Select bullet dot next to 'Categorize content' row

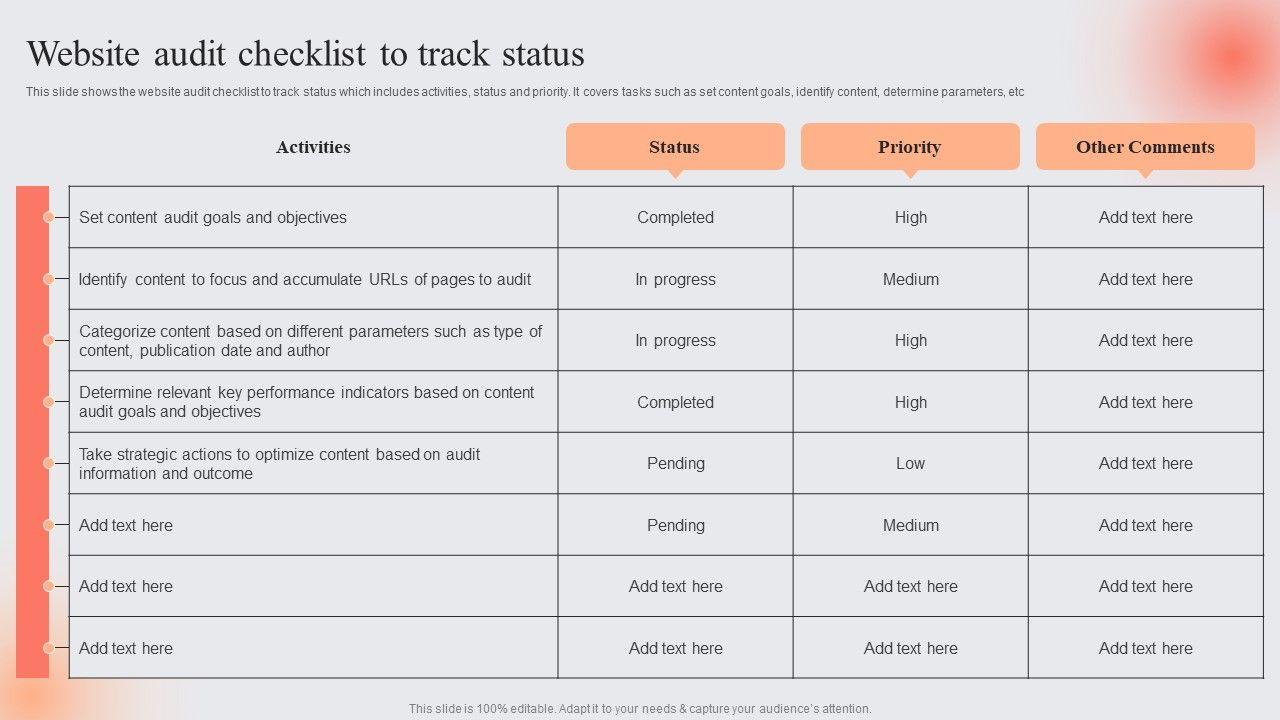[x=48, y=340]
